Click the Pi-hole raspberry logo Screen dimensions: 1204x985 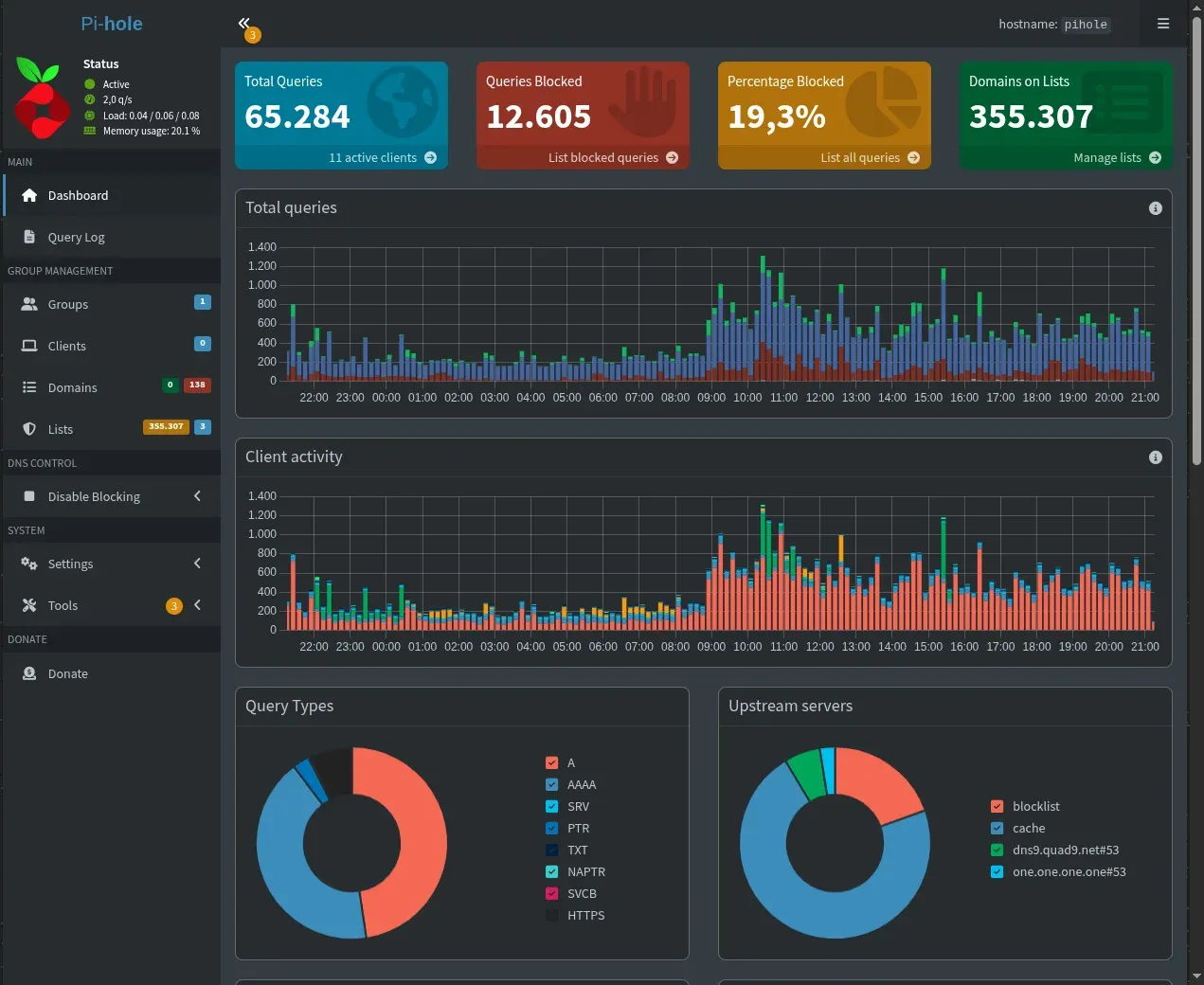click(x=43, y=98)
